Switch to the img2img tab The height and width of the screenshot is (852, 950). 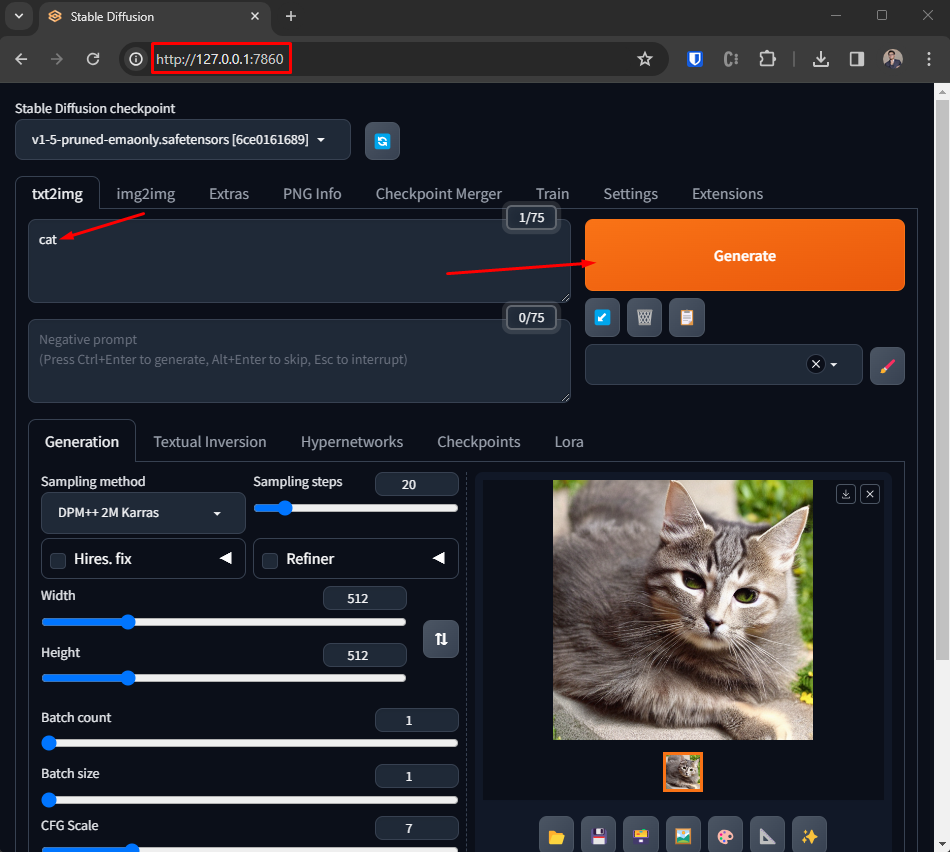(145, 194)
